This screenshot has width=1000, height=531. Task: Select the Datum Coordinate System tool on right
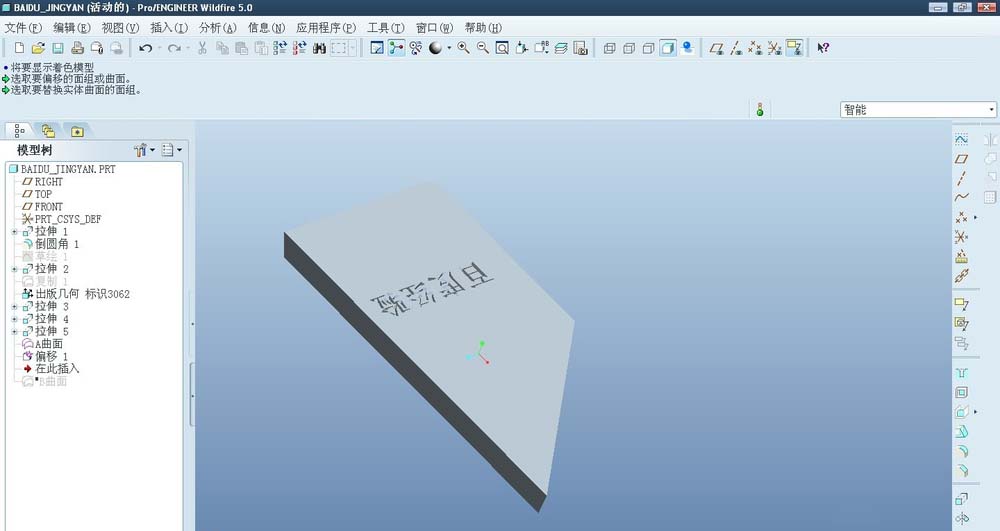tap(961, 237)
